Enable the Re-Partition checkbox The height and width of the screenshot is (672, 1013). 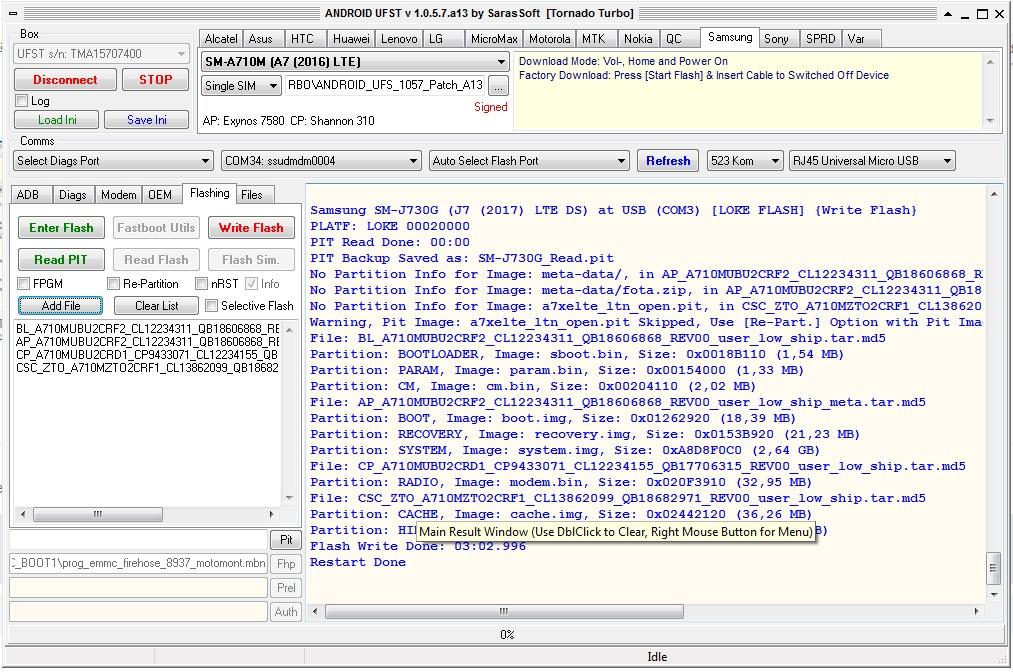[x=114, y=284]
